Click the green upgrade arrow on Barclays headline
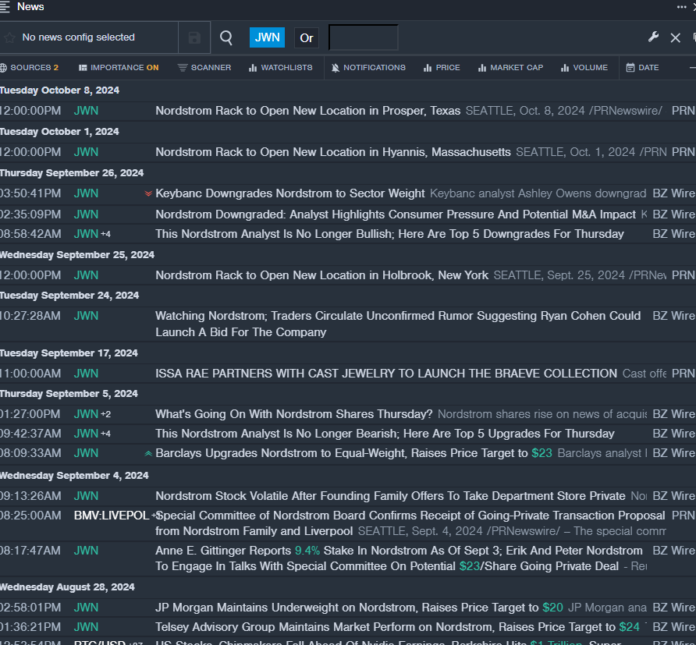 coord(148,454)
